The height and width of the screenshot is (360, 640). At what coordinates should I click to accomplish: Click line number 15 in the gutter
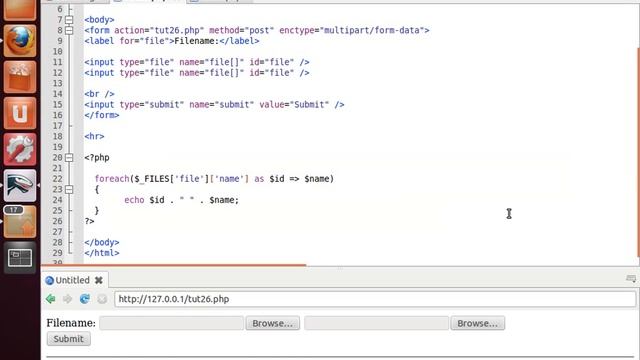pyautogui.click(x=58, y=104)
